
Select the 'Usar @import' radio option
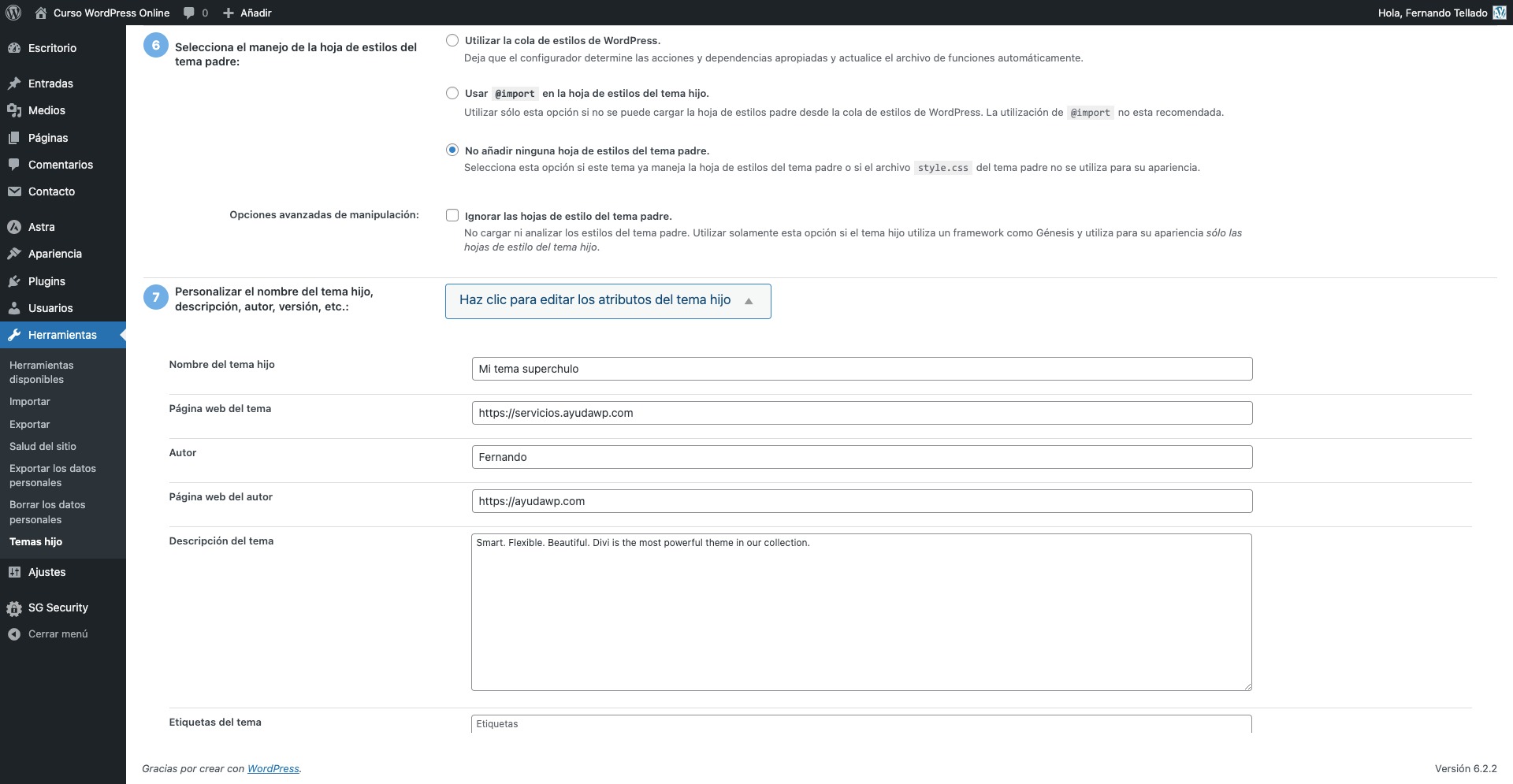pyautogui.click(x=452, y=93)
